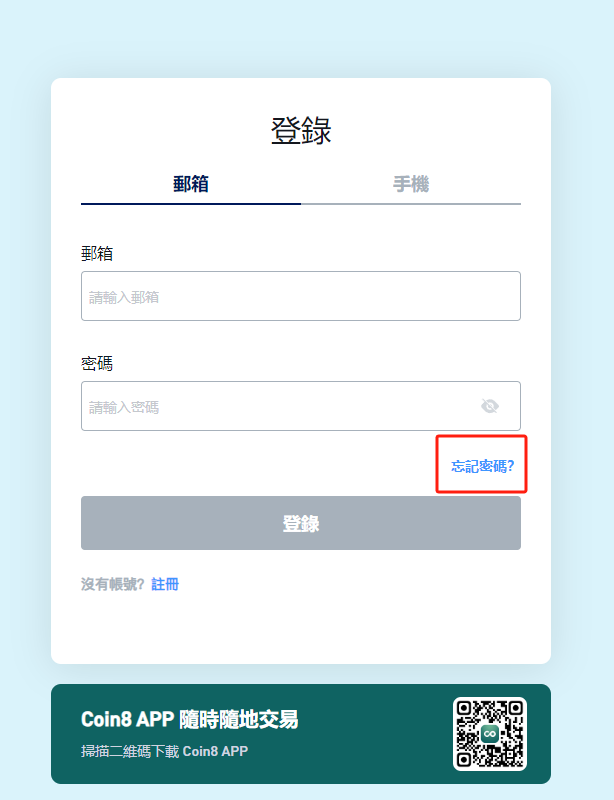
Task: Click the Coin8 APP download QR code
Action: (x=489, y=734)
